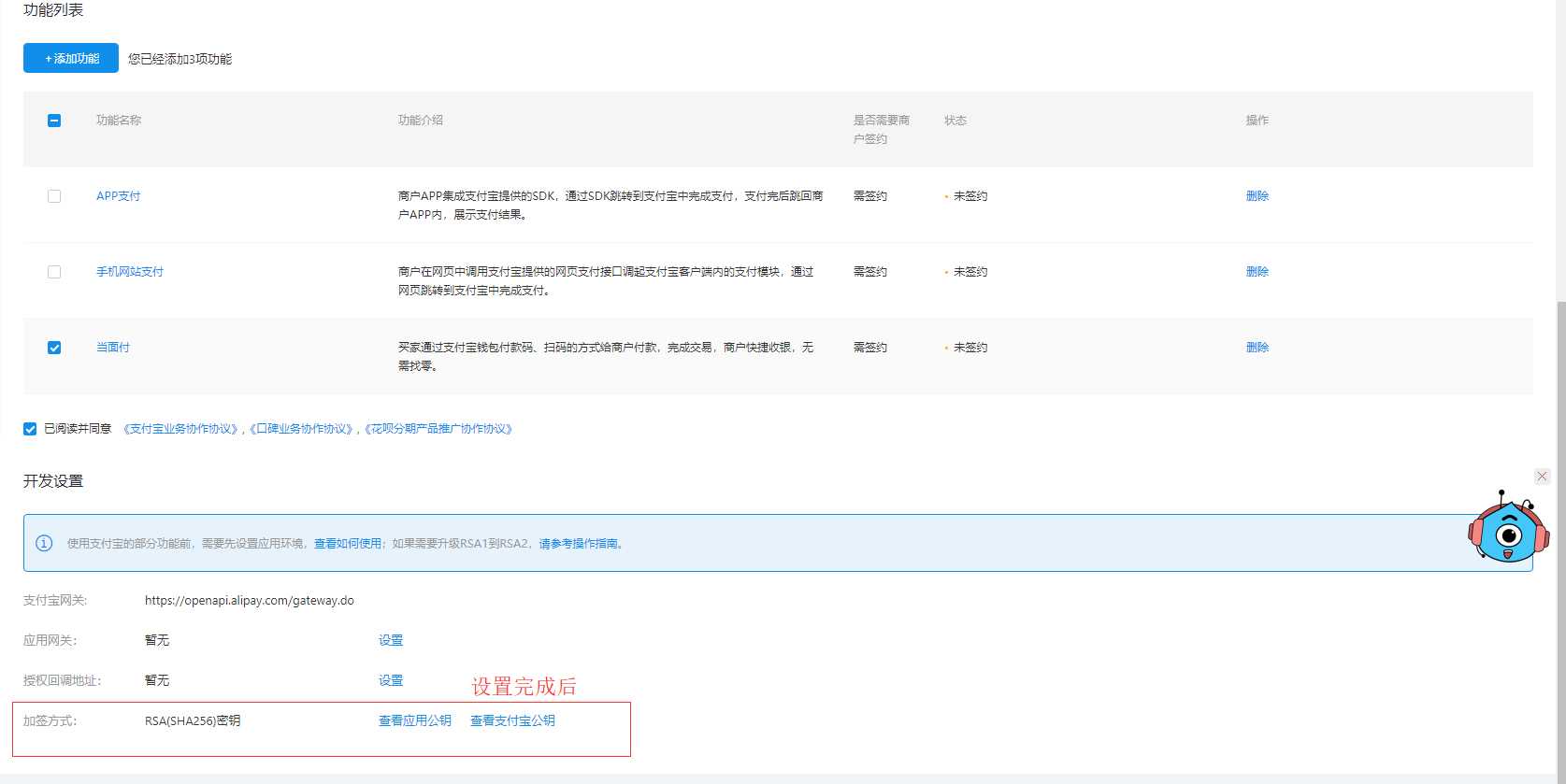Screen dimensions: 1566x784
Task: Delete the 当面付 feature
Action: 1257,348
